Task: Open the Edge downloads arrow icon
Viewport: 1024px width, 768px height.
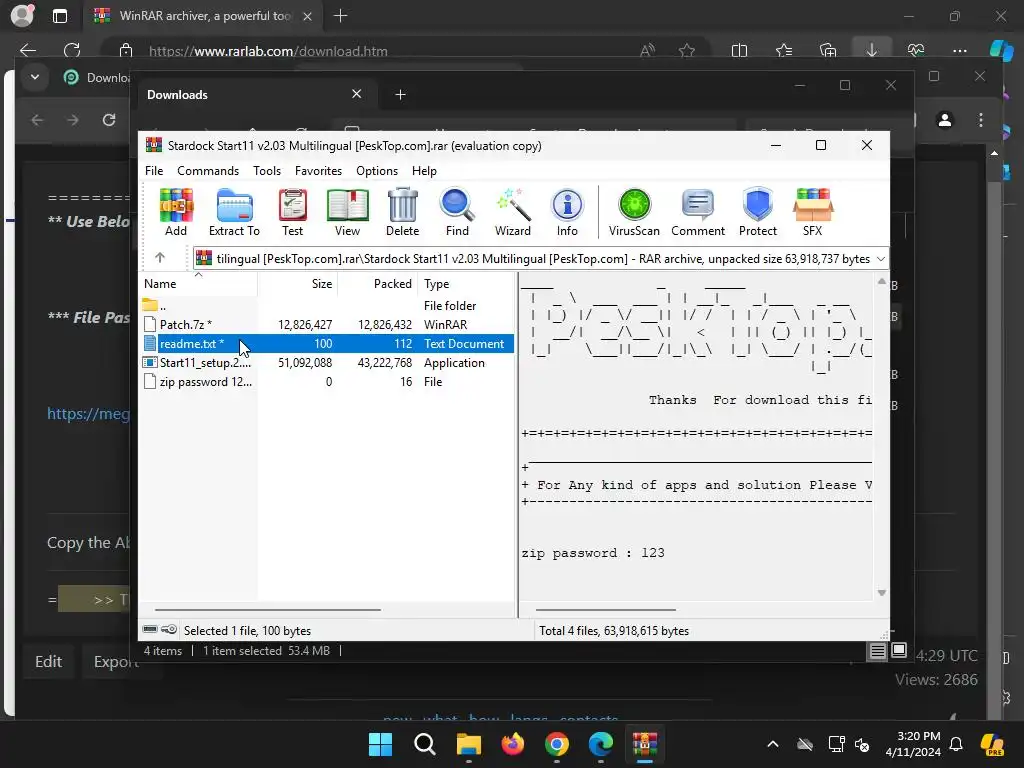Action: [x=871, y=50]
